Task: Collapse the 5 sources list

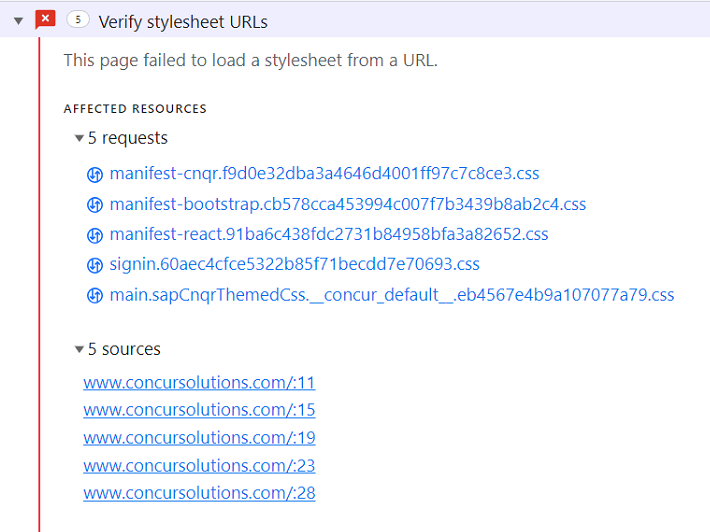Action: (x=79, y=350)
